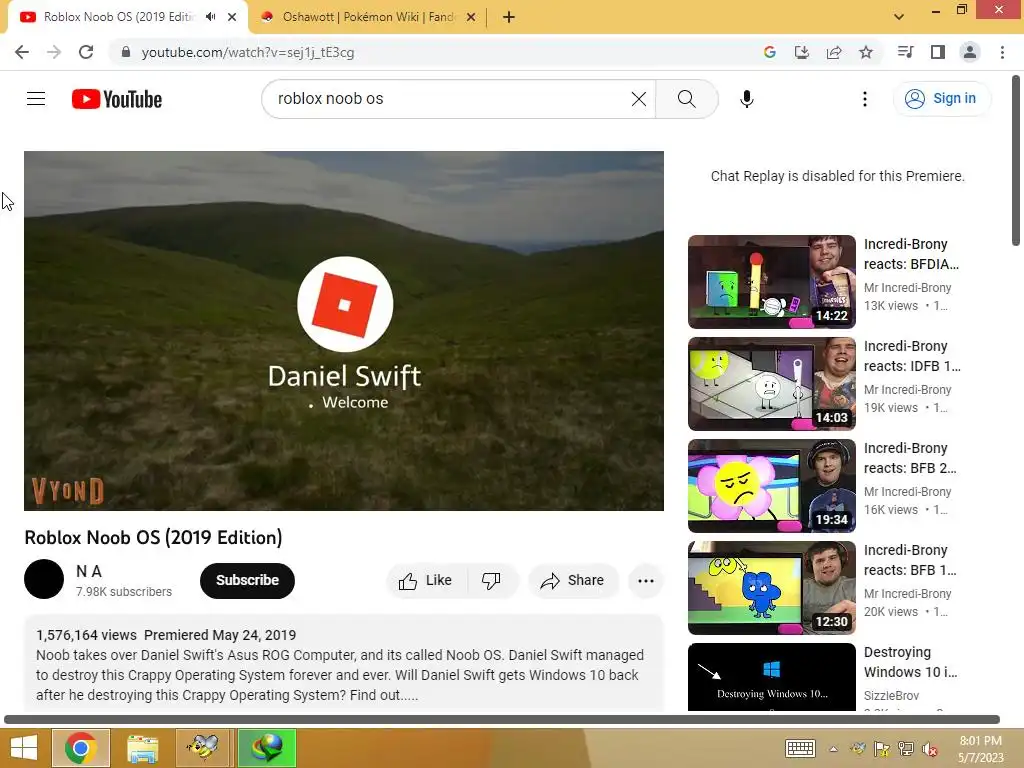Open Windows Start button
Image resolution: width=1024 pixels, height=768 pixels.
pos(24,748)
